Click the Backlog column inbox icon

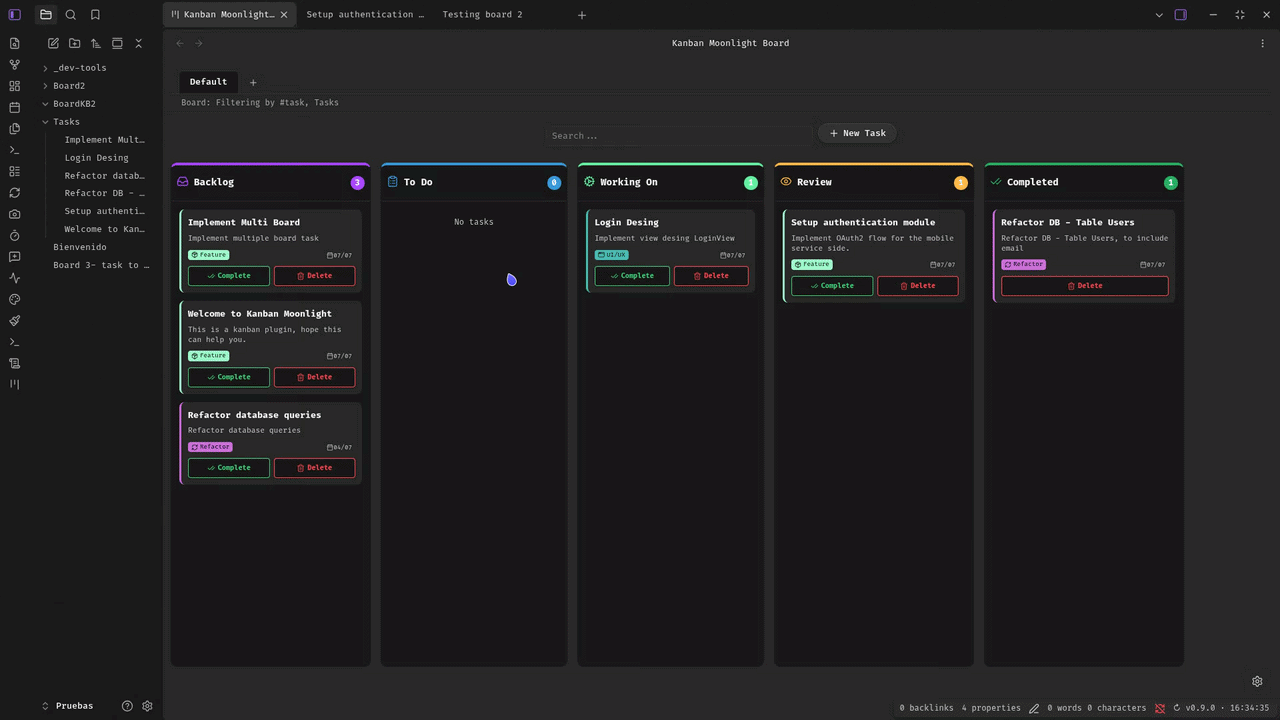point(182,182)
